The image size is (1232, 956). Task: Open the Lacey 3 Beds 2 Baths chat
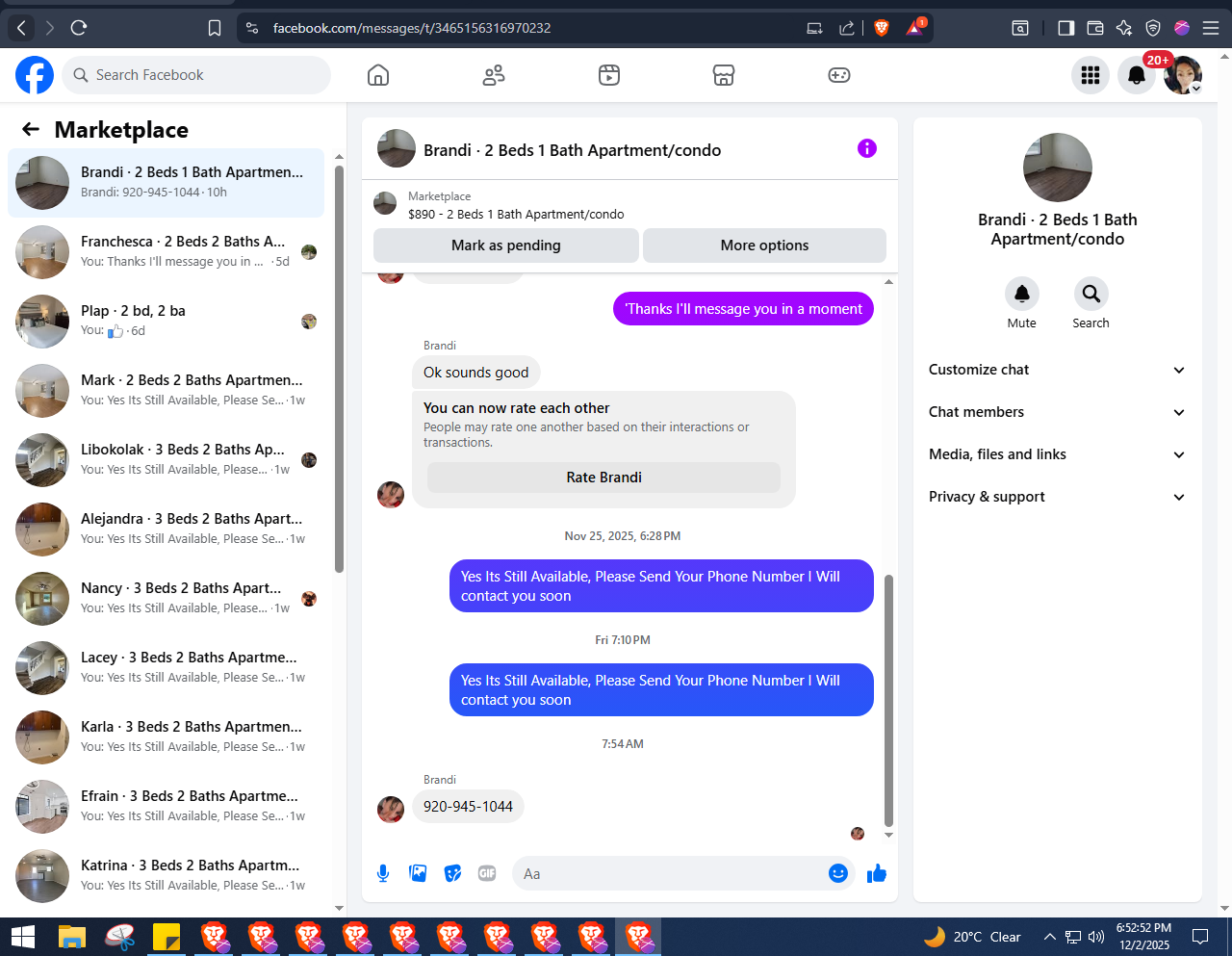click(x=166, y=668)
